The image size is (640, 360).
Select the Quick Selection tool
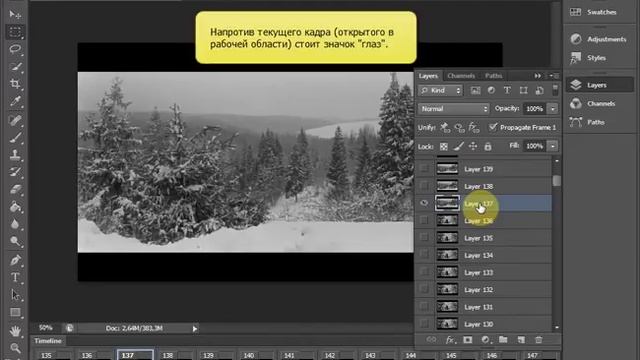[x=15, y=67]
